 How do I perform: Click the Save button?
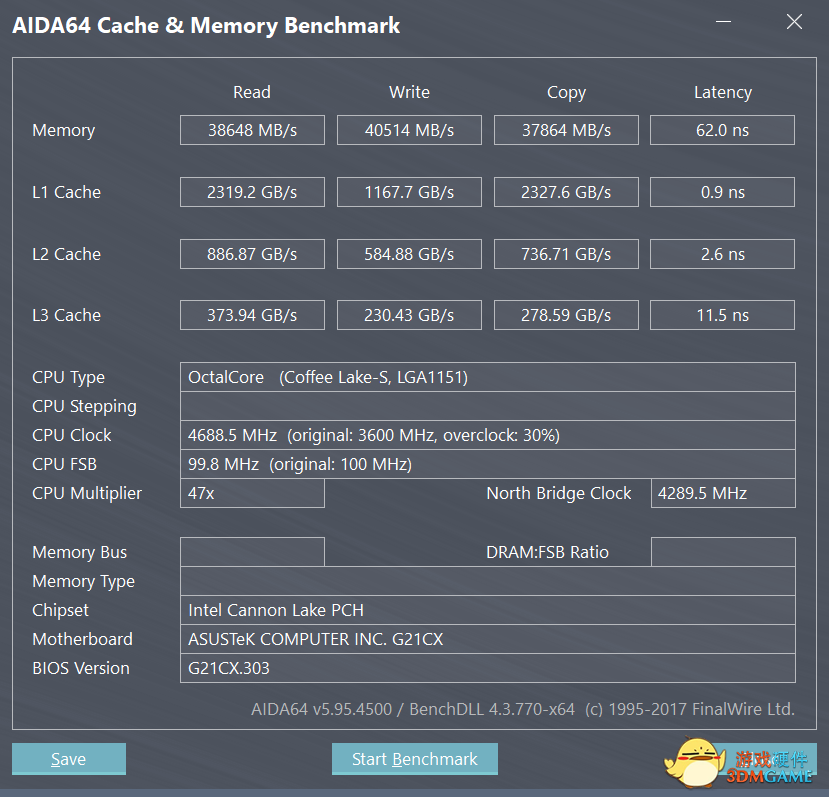click(x=69, y=759)
